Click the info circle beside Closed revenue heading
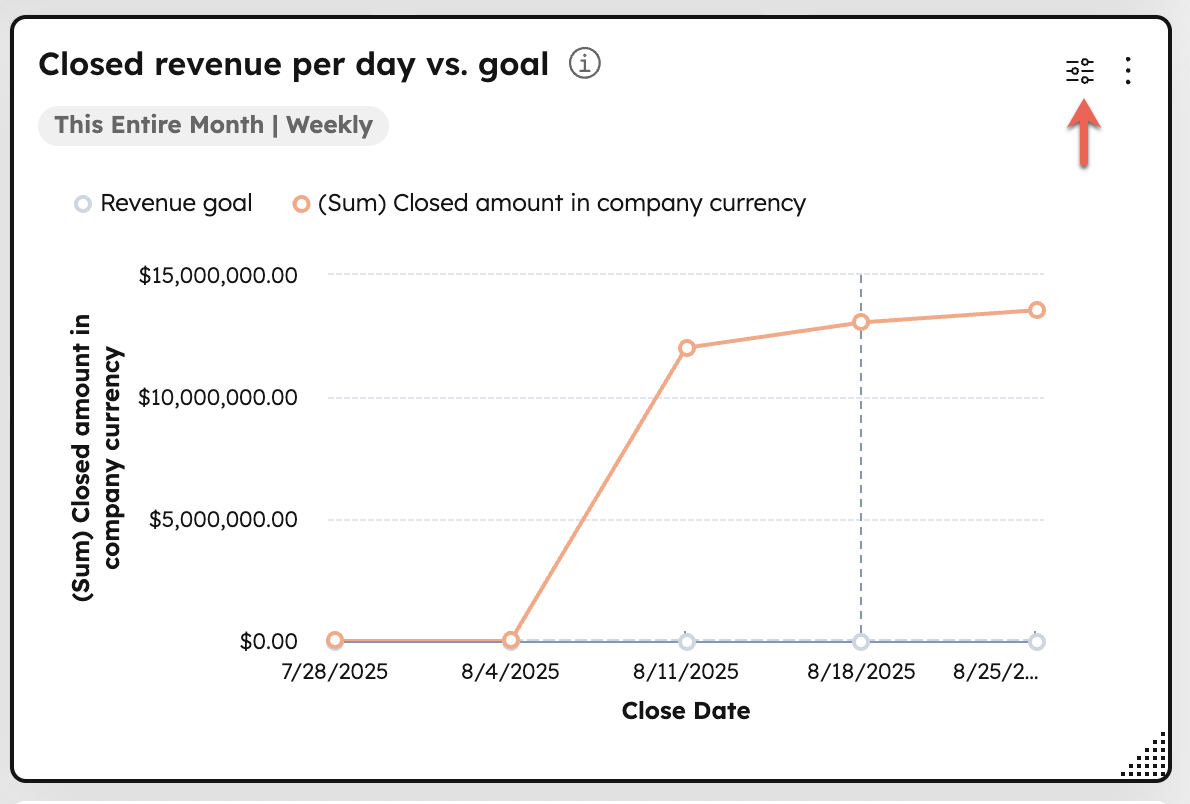The height and width of the screenshot is (804, 1190). point(585,64)
